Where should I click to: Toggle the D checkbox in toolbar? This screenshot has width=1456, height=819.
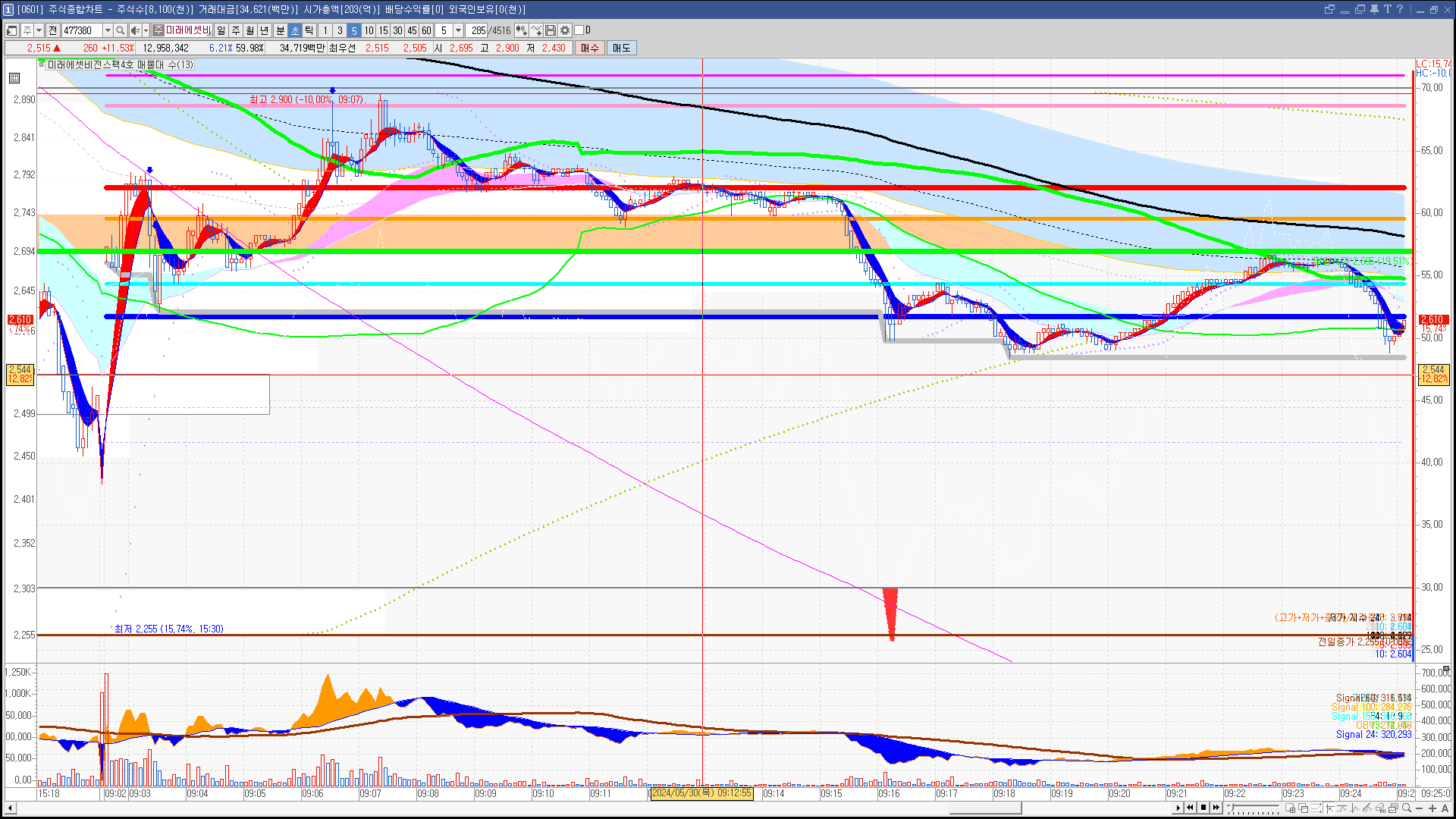pos(579,30)
